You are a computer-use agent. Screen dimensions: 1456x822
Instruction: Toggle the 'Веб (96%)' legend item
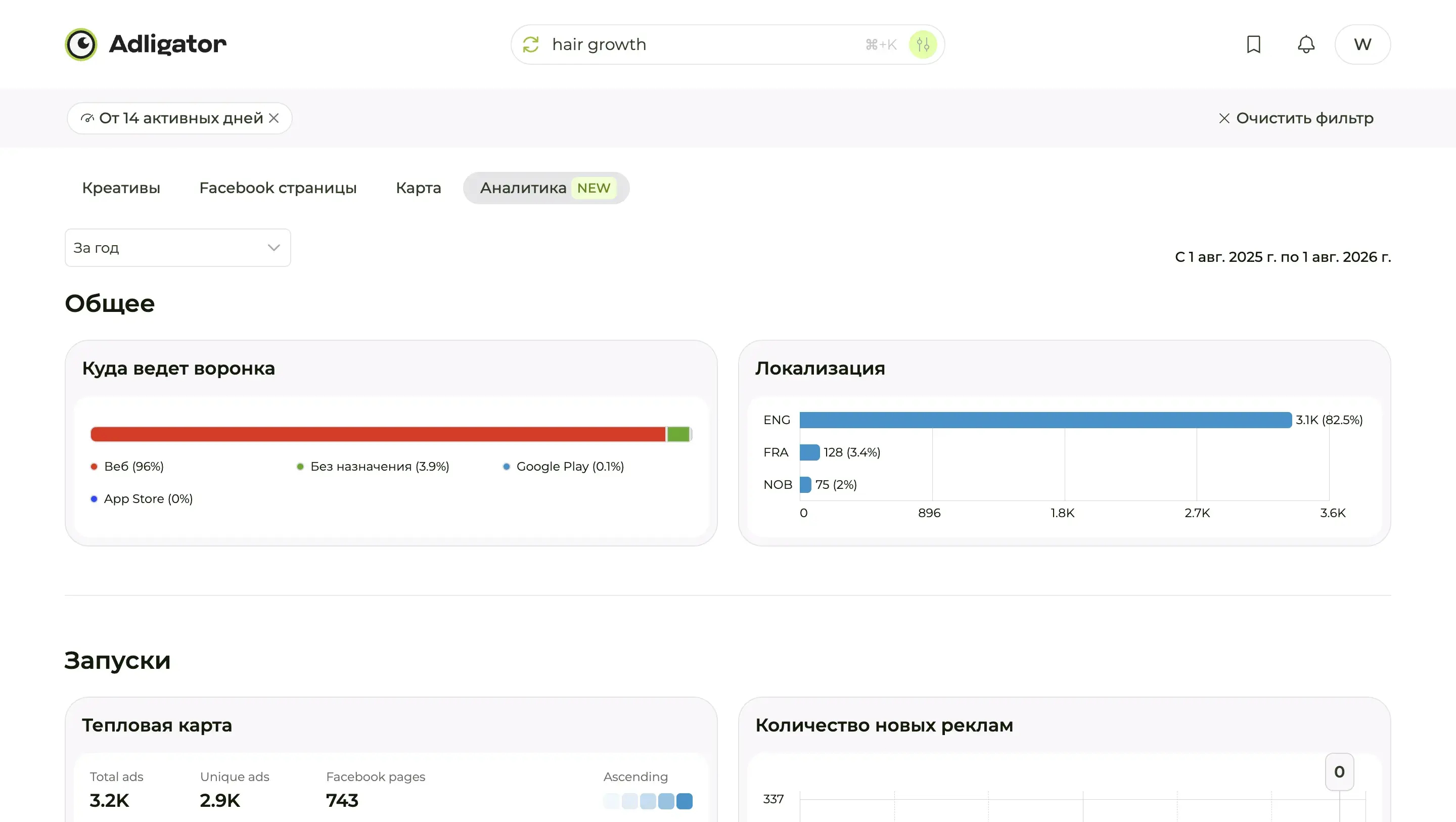click(127, 467)
